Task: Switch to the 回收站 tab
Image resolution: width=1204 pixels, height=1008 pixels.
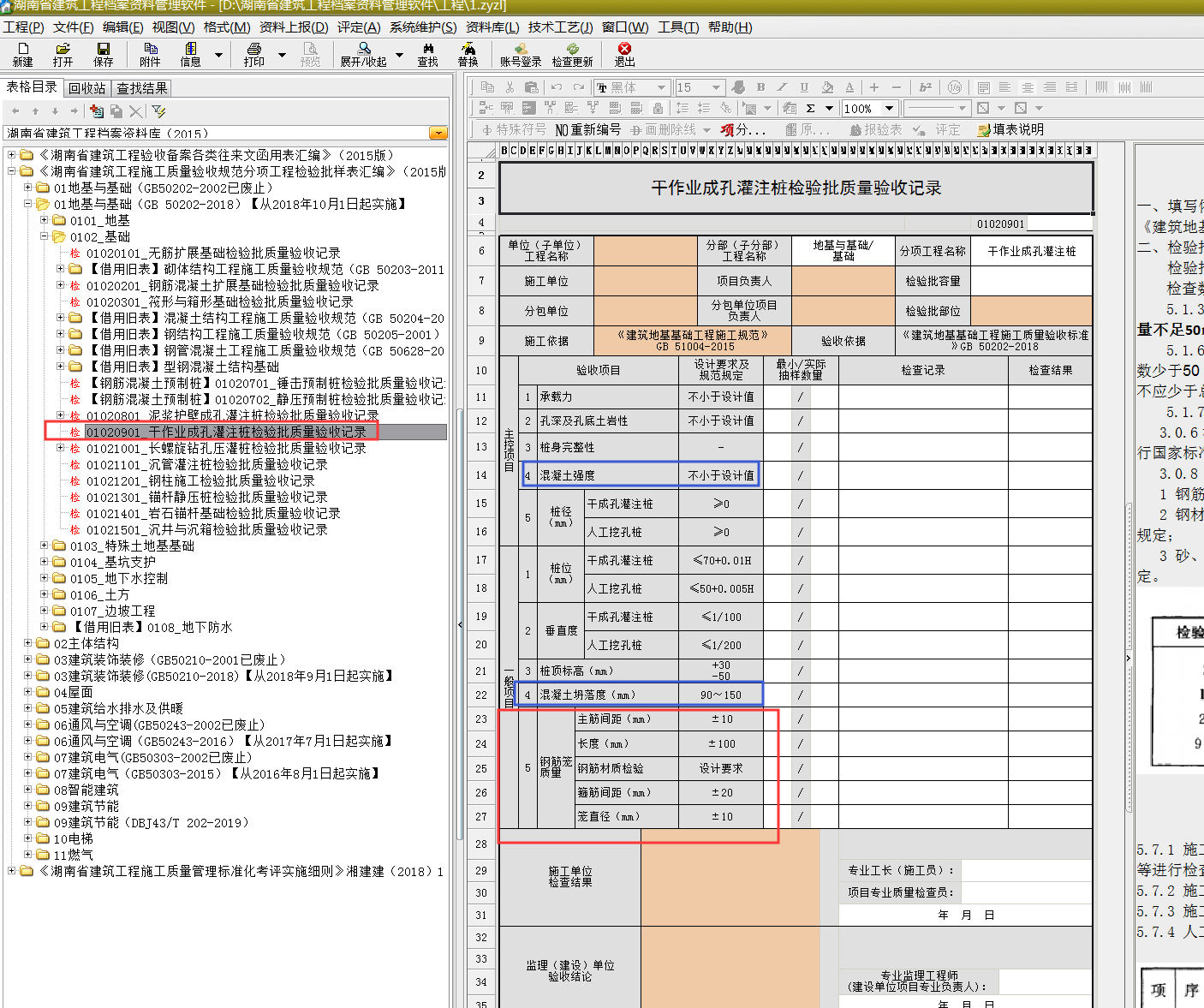Action: (x=87, y=88)
